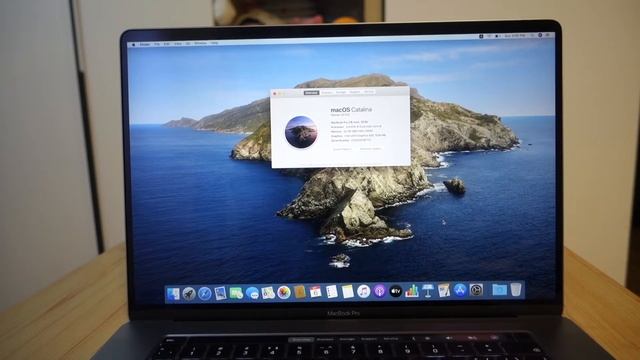Open green FaceTime icon in Dock

point(236,293)
